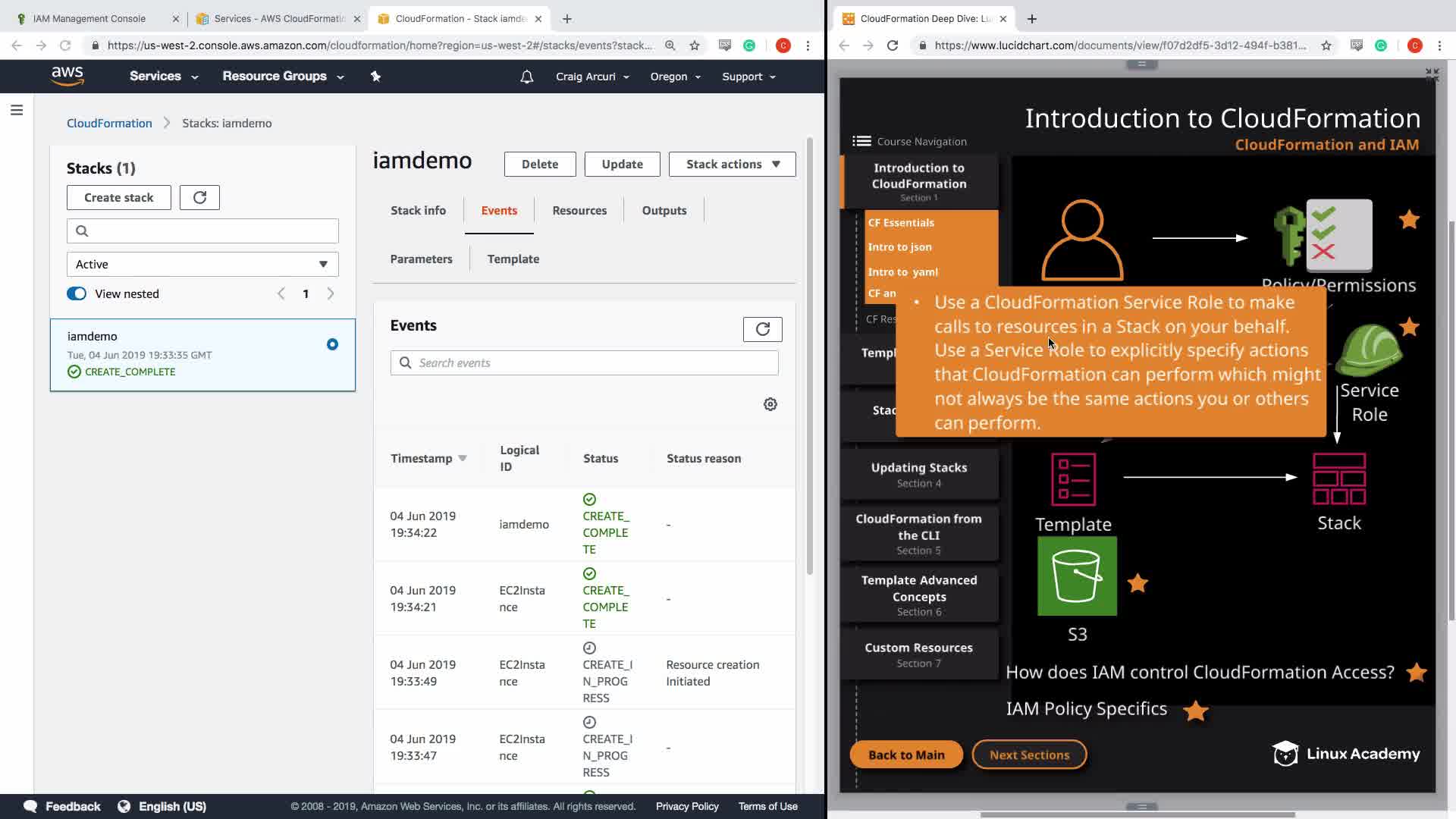Click the Delete stack button
1456x819 pixels.
click(x=539, y=164)
